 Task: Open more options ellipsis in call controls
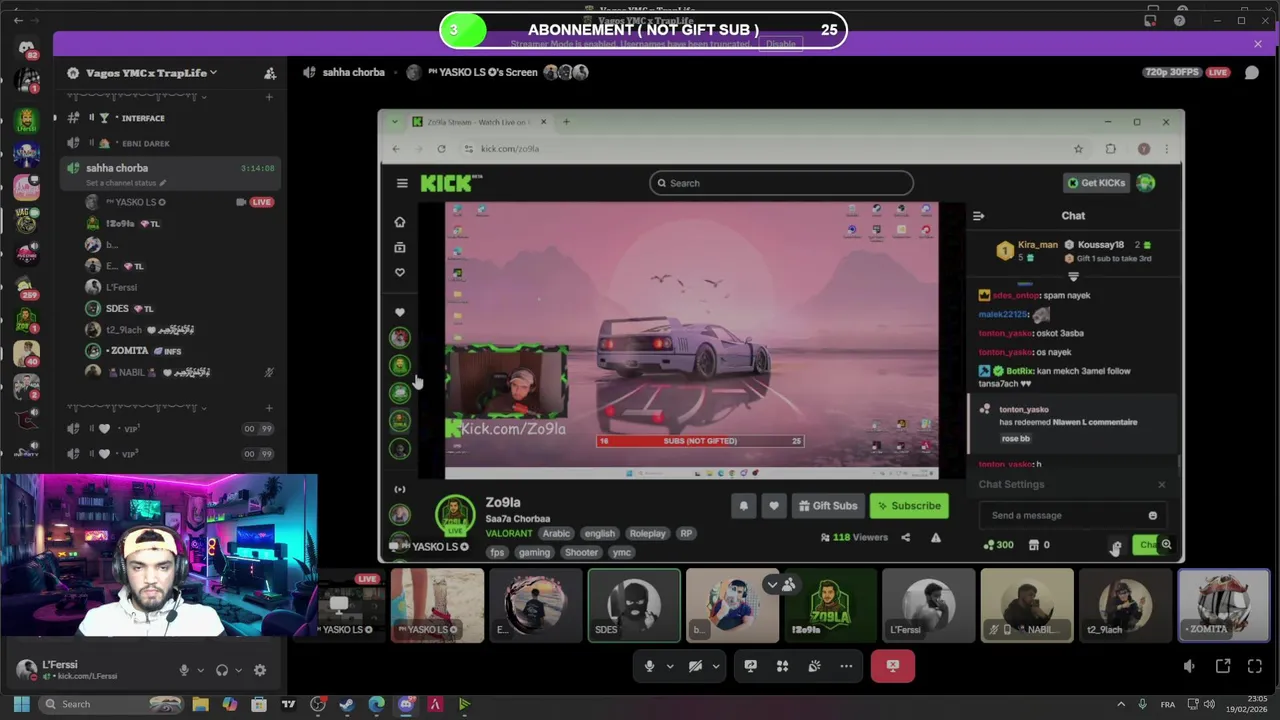coord(846,666)
